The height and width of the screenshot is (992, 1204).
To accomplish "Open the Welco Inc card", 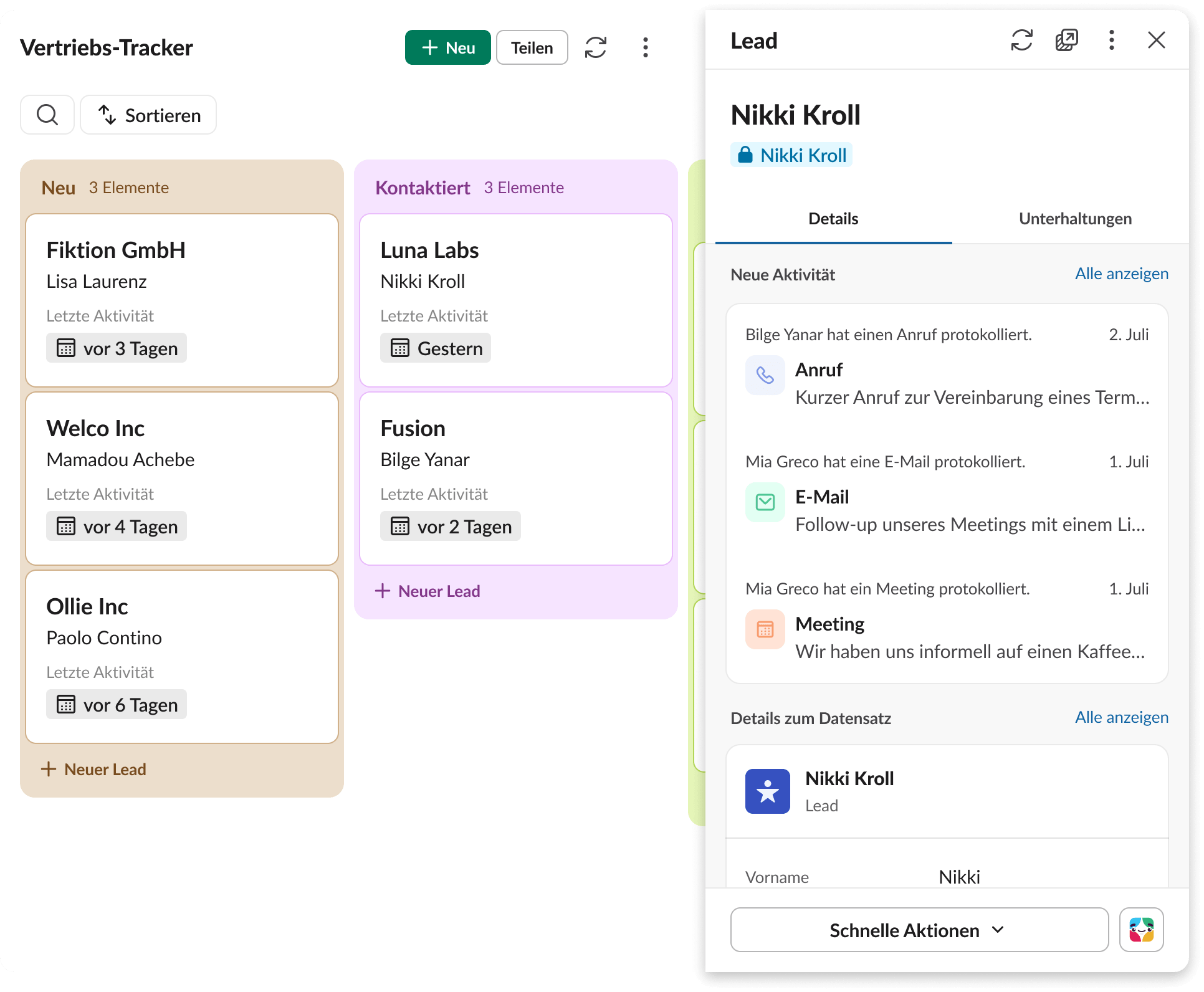I will (182, 478).
